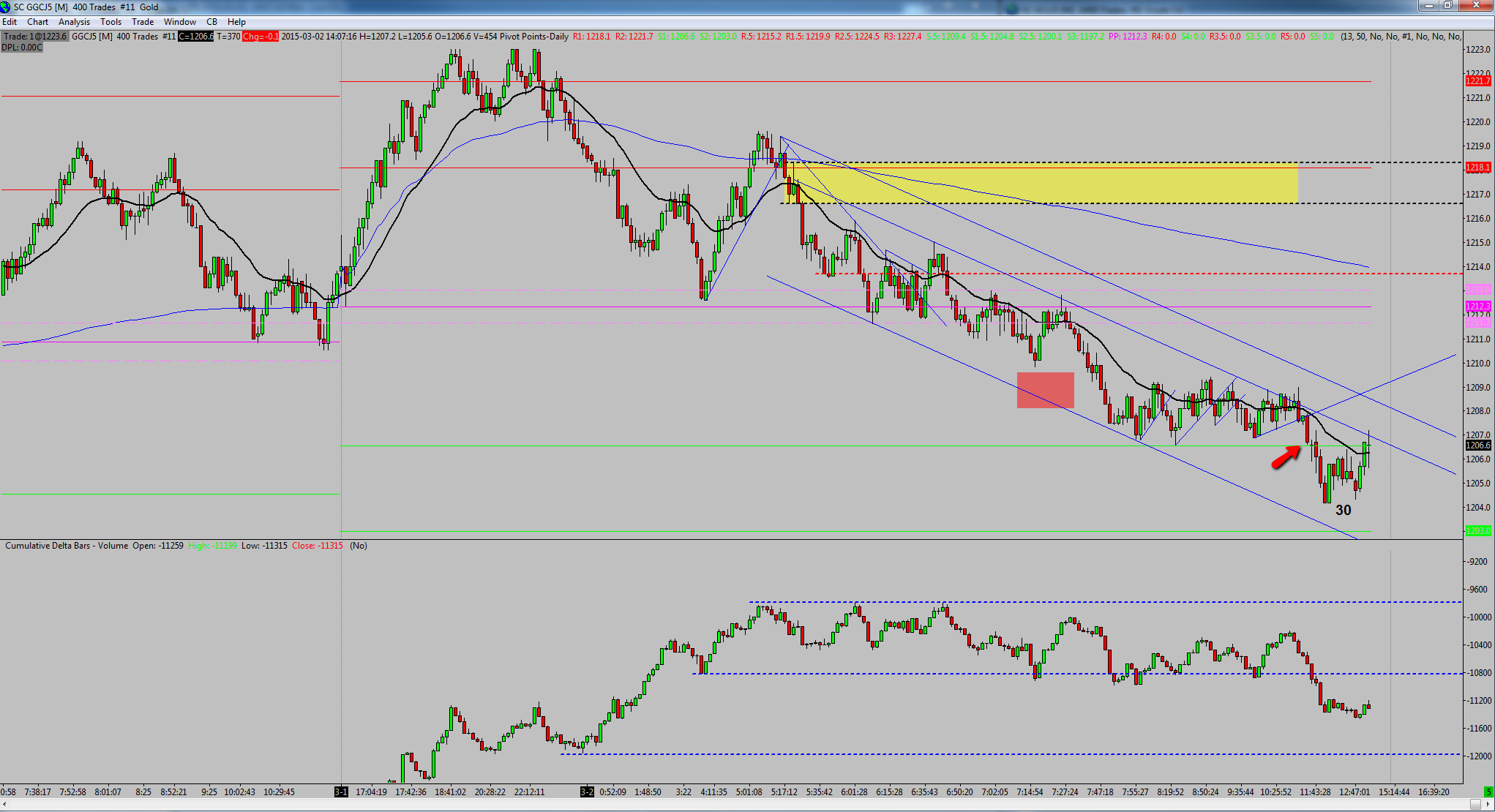This screenshot has height=812, width=1495.
Task: Click the green box at time axis right end
Action: (1488, 792)
